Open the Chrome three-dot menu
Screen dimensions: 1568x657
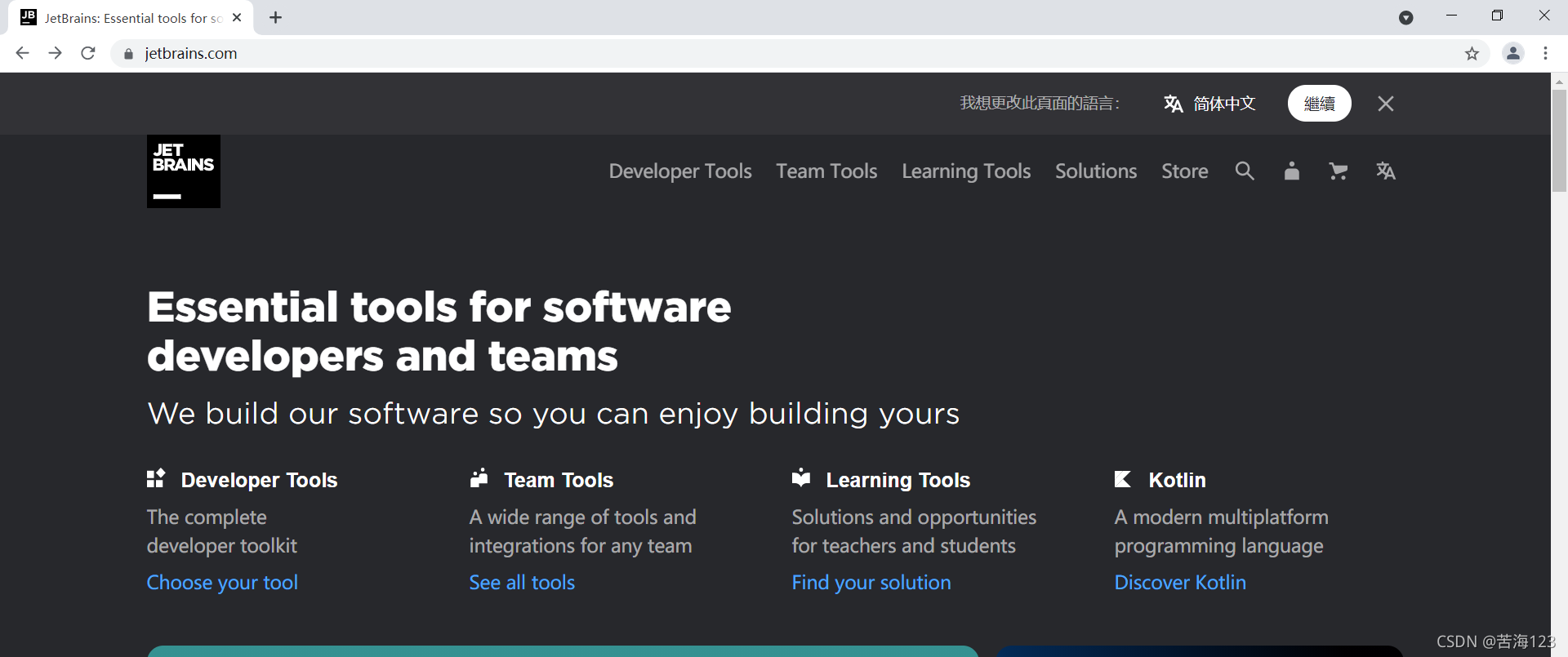(x=1546, y=53)
